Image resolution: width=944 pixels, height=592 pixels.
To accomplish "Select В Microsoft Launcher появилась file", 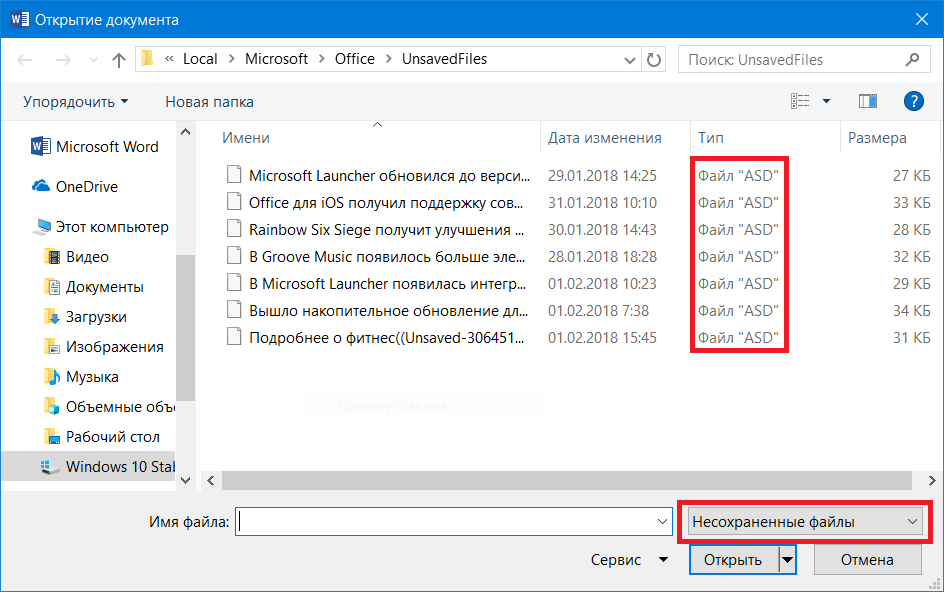I will [x=388, y=284].
